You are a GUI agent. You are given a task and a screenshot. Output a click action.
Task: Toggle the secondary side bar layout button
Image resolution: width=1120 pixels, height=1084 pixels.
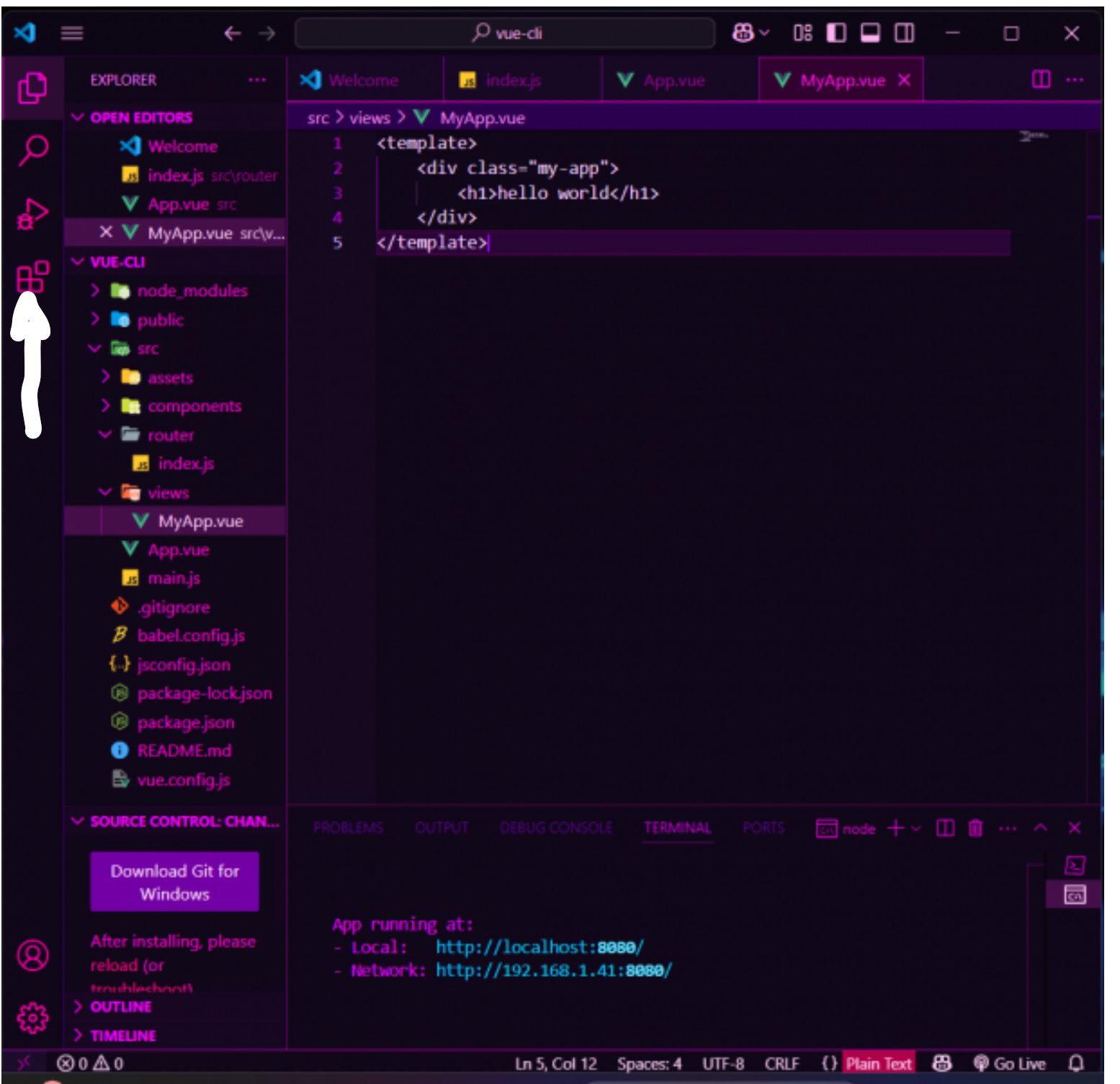(904, 33)
